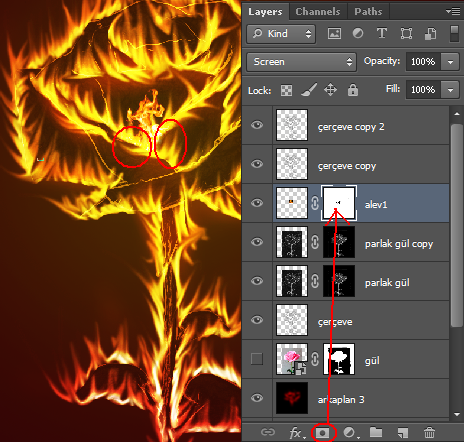Lock all padlock icon
This screenshot has height=442, width=464.
click(353, 90)
